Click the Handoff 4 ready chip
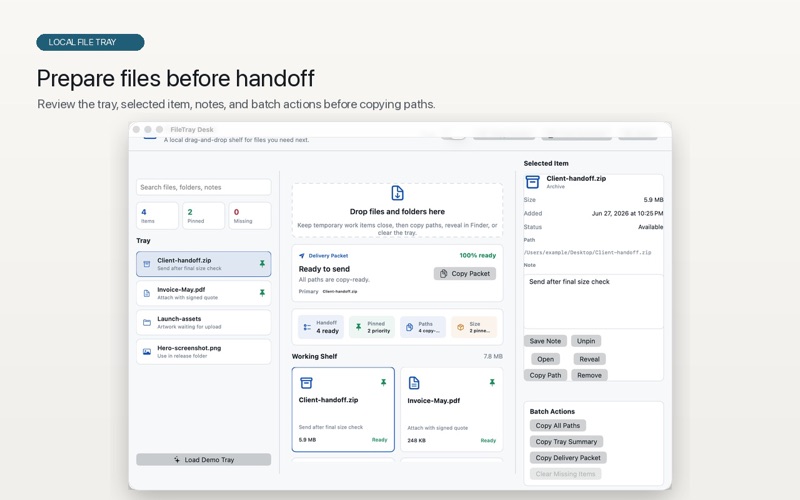 point(321,327)
